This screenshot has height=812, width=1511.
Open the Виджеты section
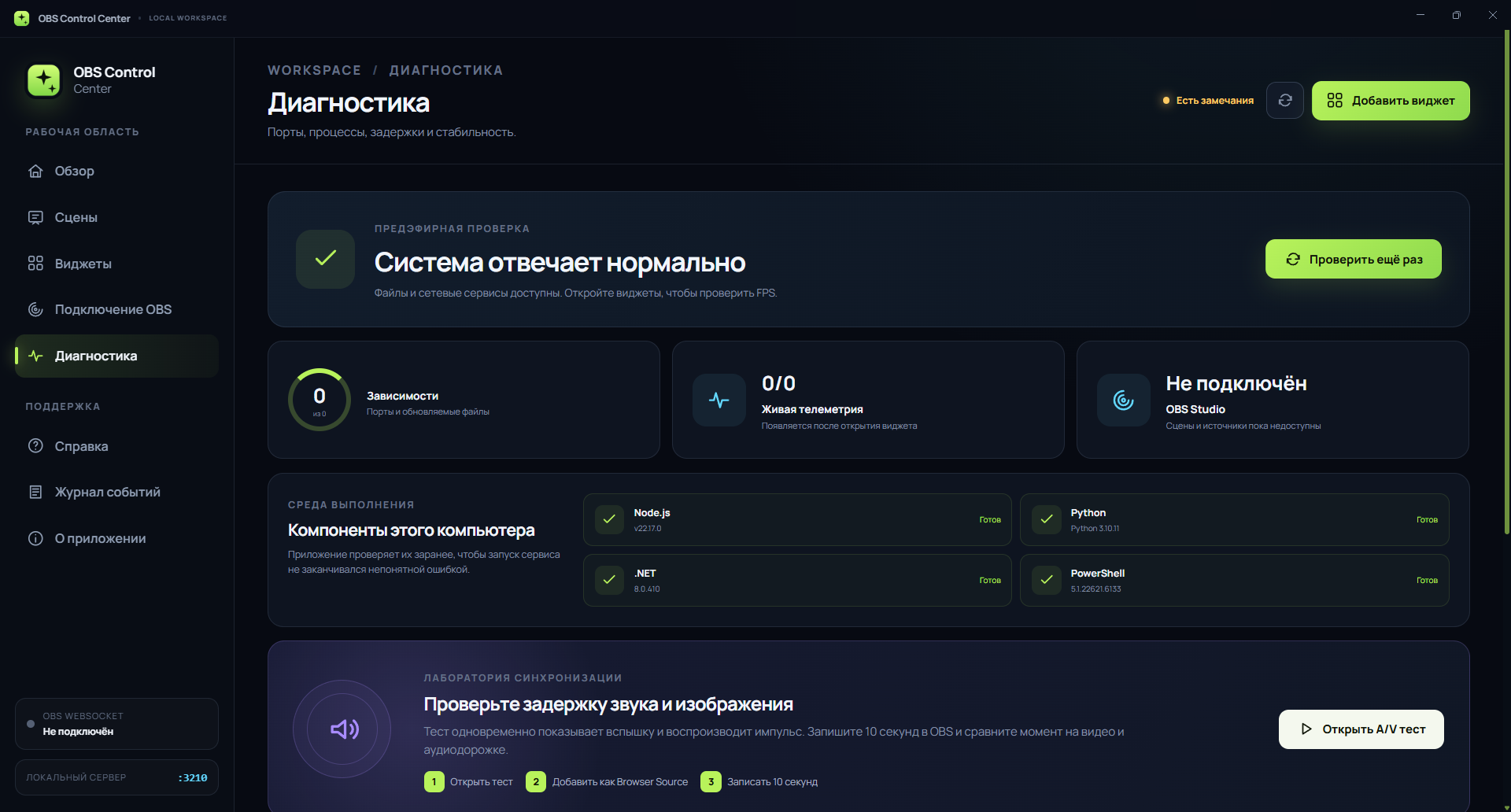click(x=116, y=264)
